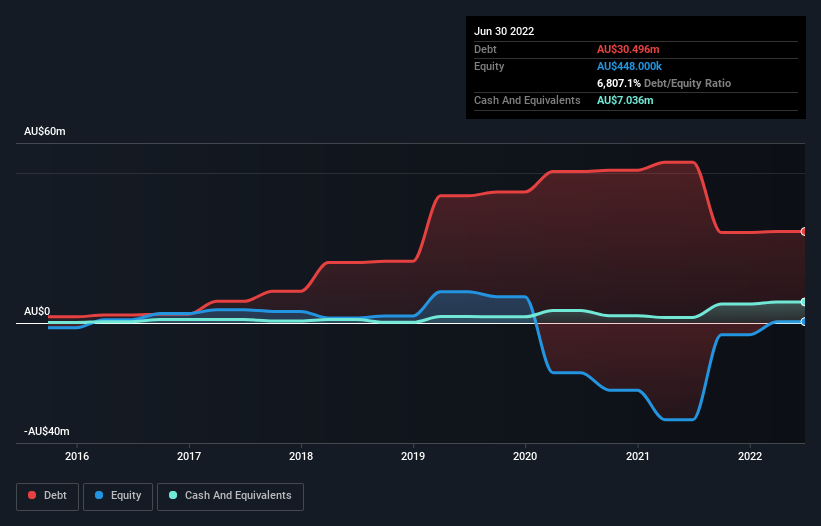Click the Cash And Equivalents tooltip label
The image size is (821, 526).
tap(527, 100)
